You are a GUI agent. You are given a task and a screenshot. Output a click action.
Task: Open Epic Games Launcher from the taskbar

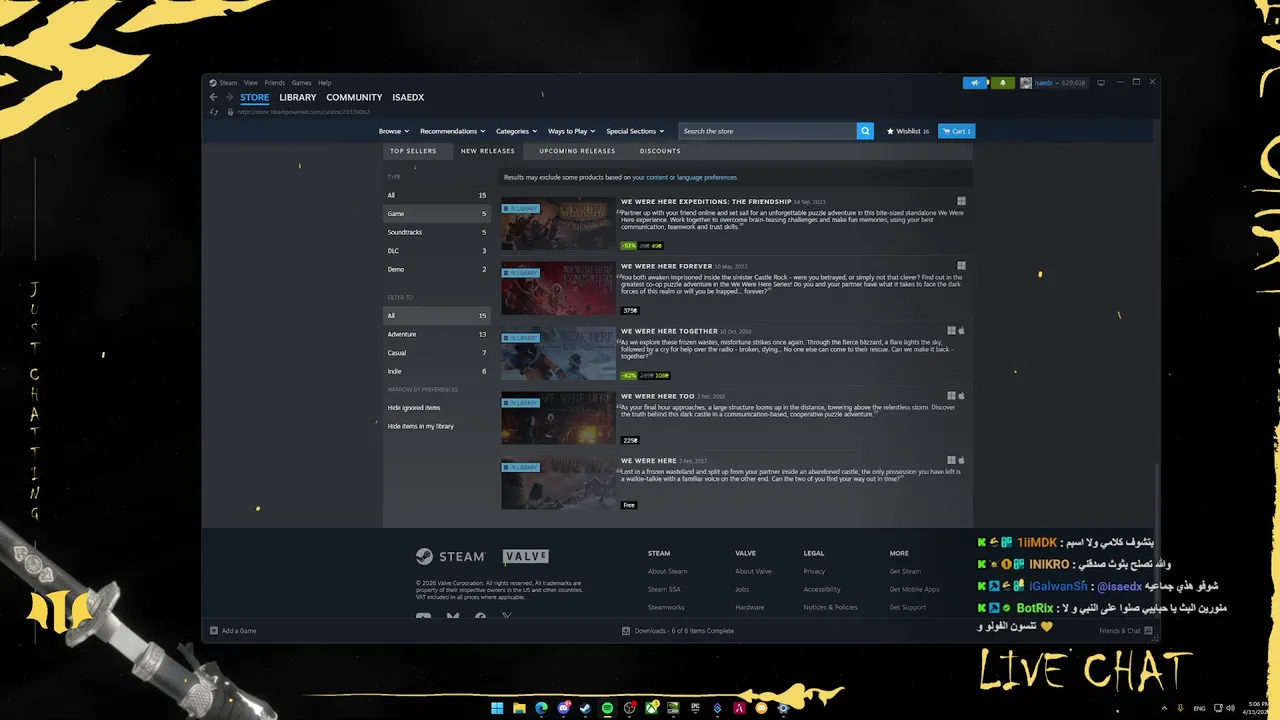(x=695, y=709)
